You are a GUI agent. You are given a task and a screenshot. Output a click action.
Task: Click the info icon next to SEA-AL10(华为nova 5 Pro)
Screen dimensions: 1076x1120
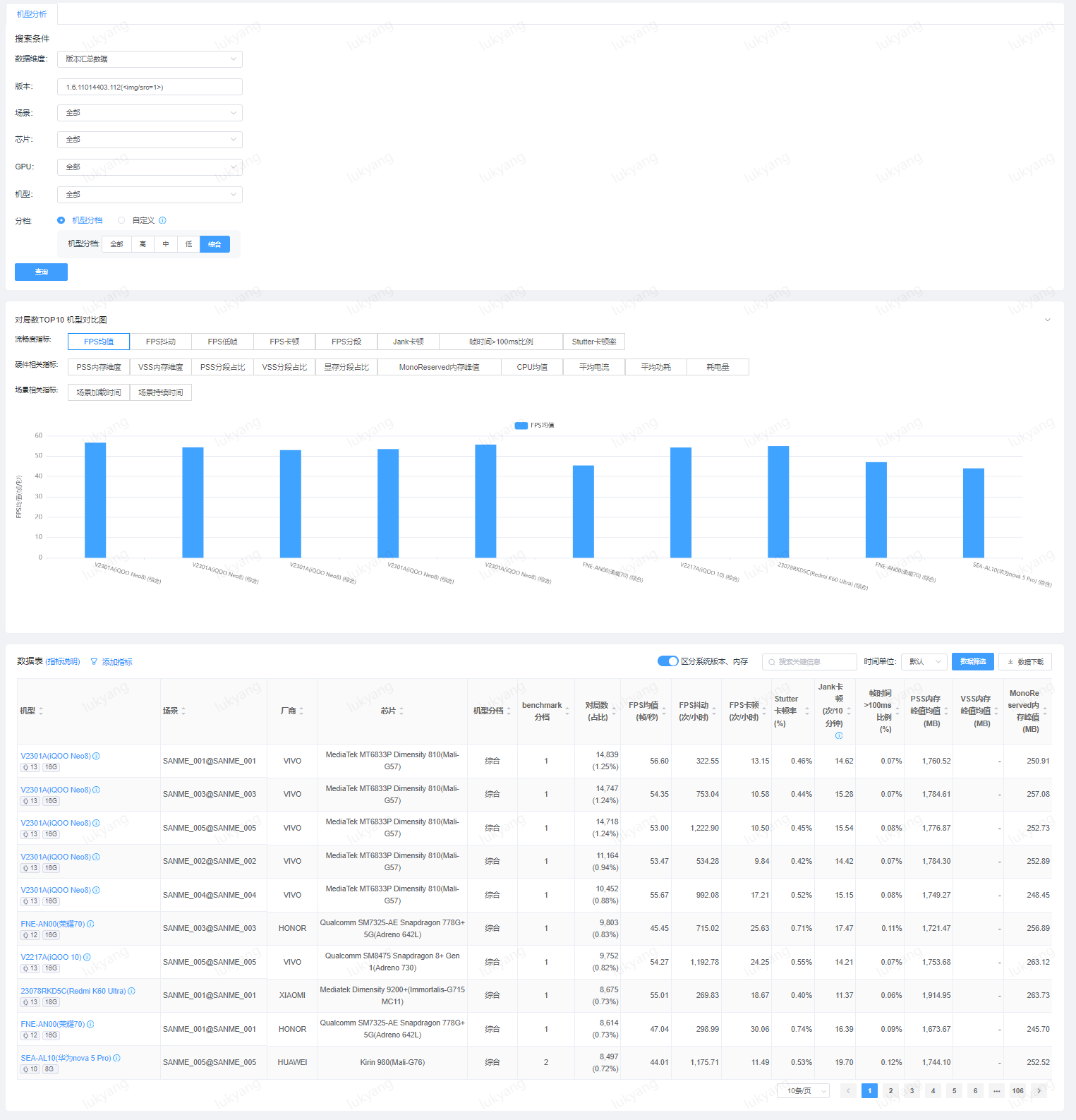[117, 1058]
